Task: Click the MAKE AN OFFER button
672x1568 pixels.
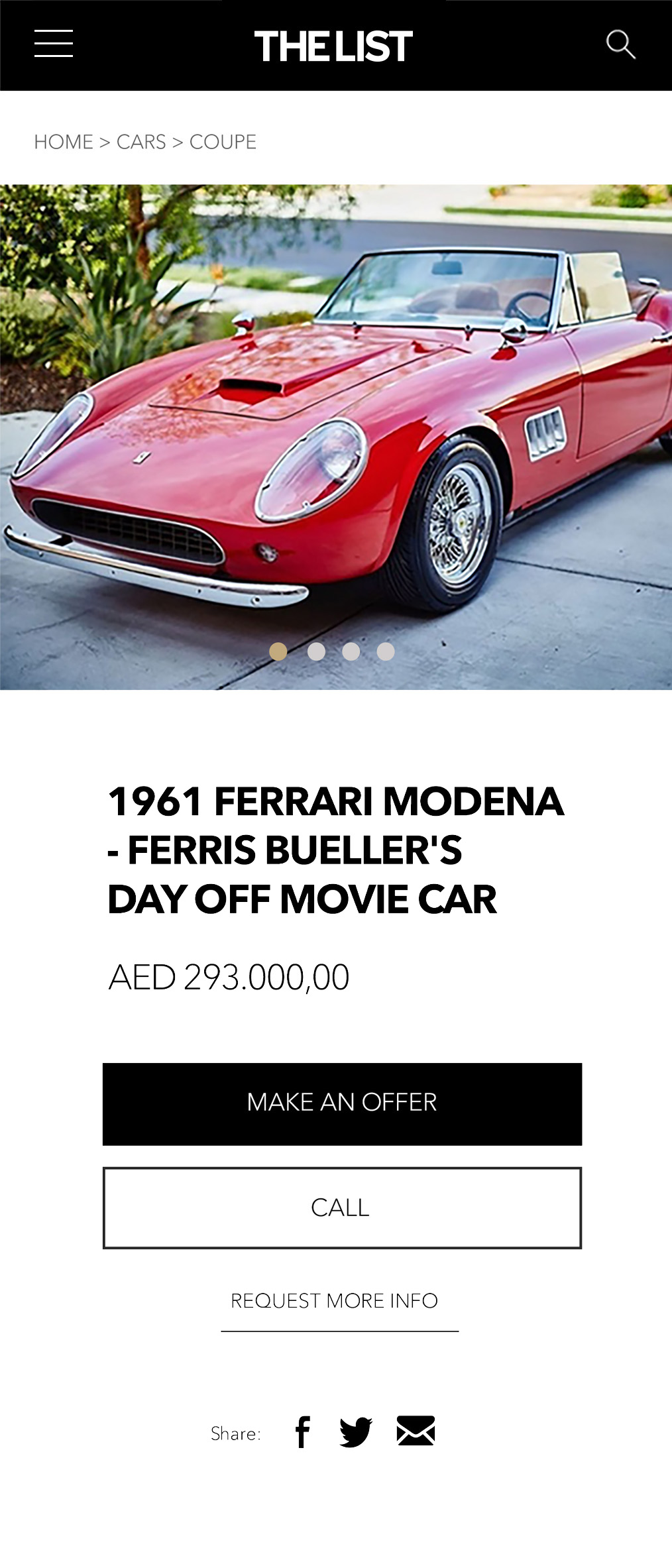Action: coord(342,1104)
